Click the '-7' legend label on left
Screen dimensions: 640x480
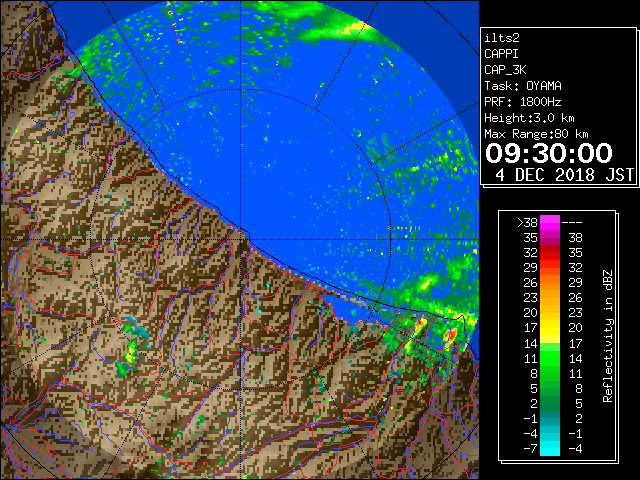(530, 448)
